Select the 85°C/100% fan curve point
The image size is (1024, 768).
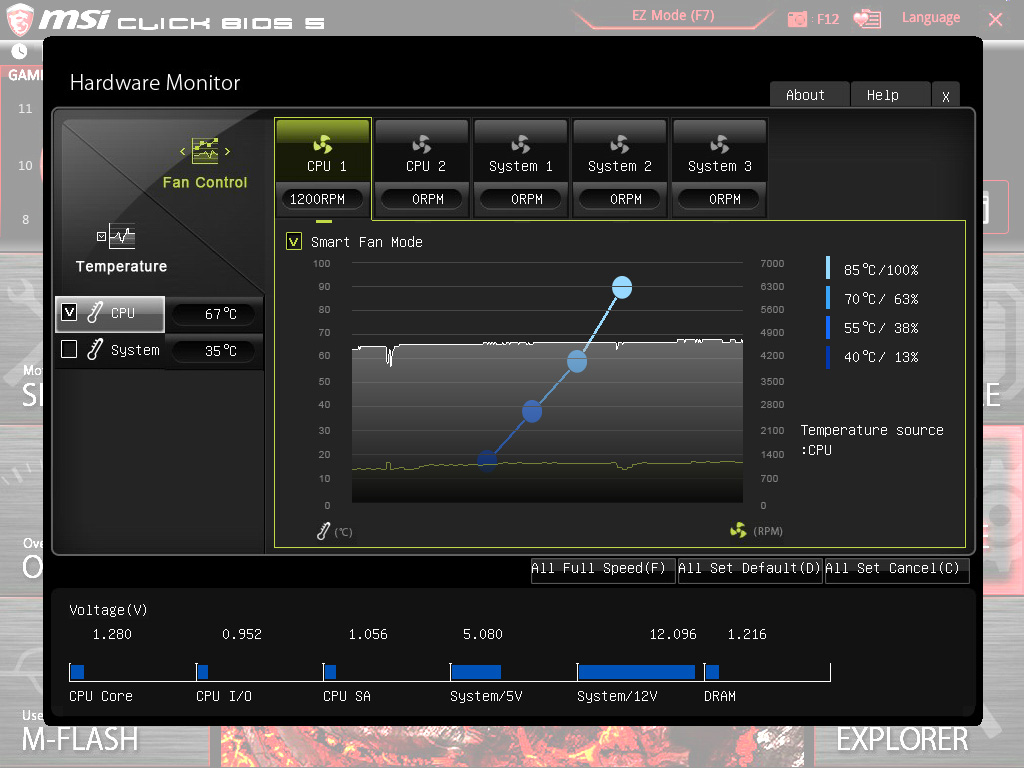(x=622, y=287)
